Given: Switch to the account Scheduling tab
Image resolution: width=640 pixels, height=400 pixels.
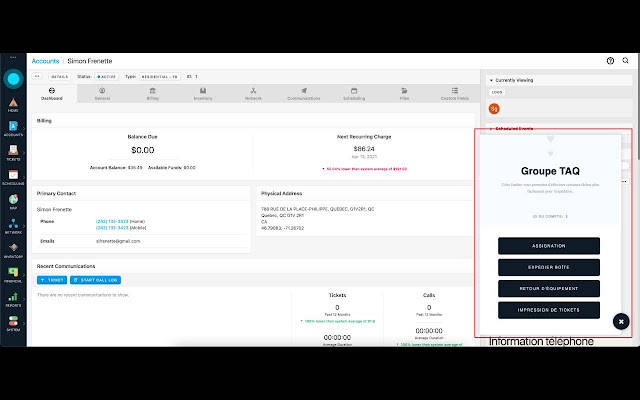Looking at the screenshot, I should pyautogui.click(x=354, y=93).
